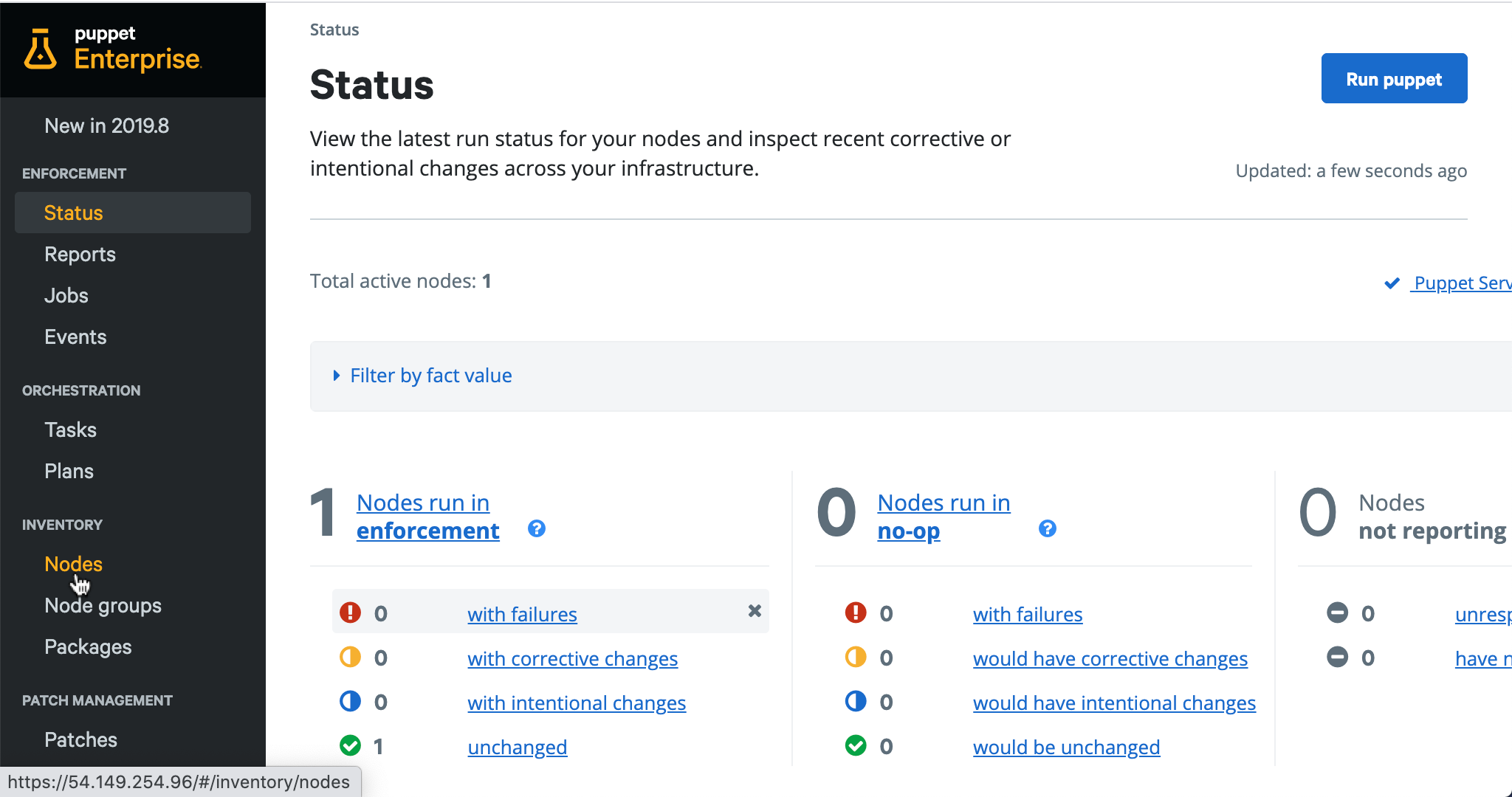The width and height of the screenshot is (1512, 797).
Task: Open Plans under Orchestration
Action: pyautogui.click(x=69, y=471)
